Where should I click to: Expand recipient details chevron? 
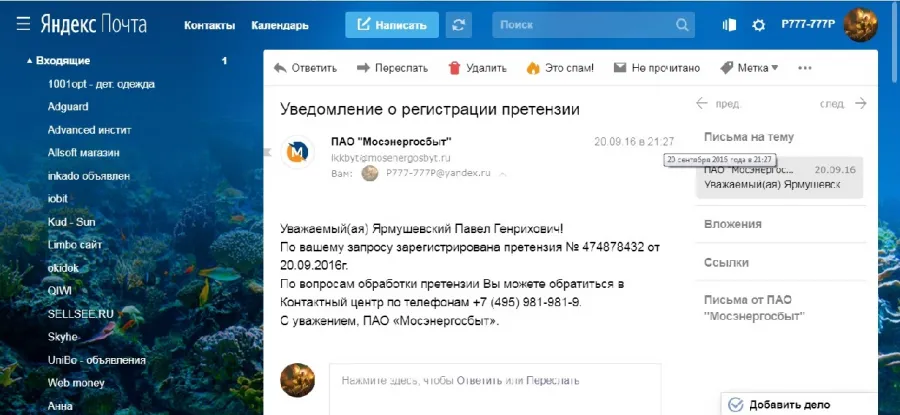[503, 173]
